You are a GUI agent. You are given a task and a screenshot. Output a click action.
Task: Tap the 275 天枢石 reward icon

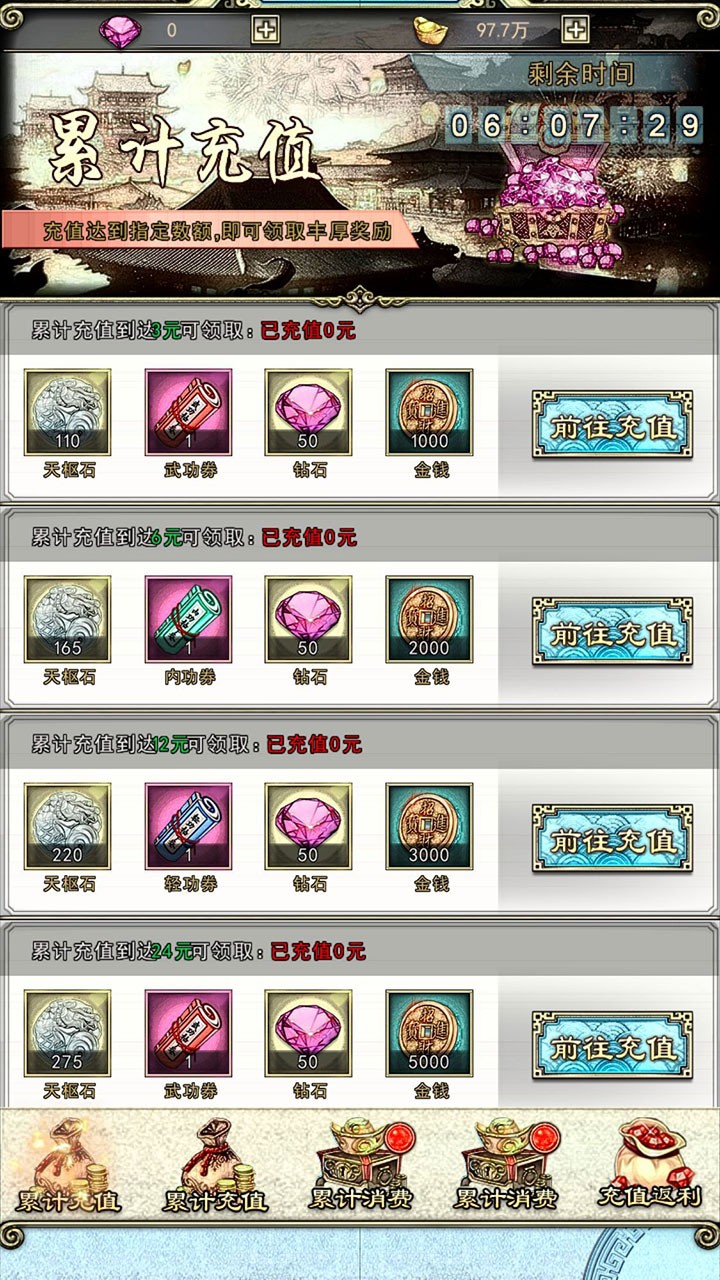click(x=68, y=1034)
